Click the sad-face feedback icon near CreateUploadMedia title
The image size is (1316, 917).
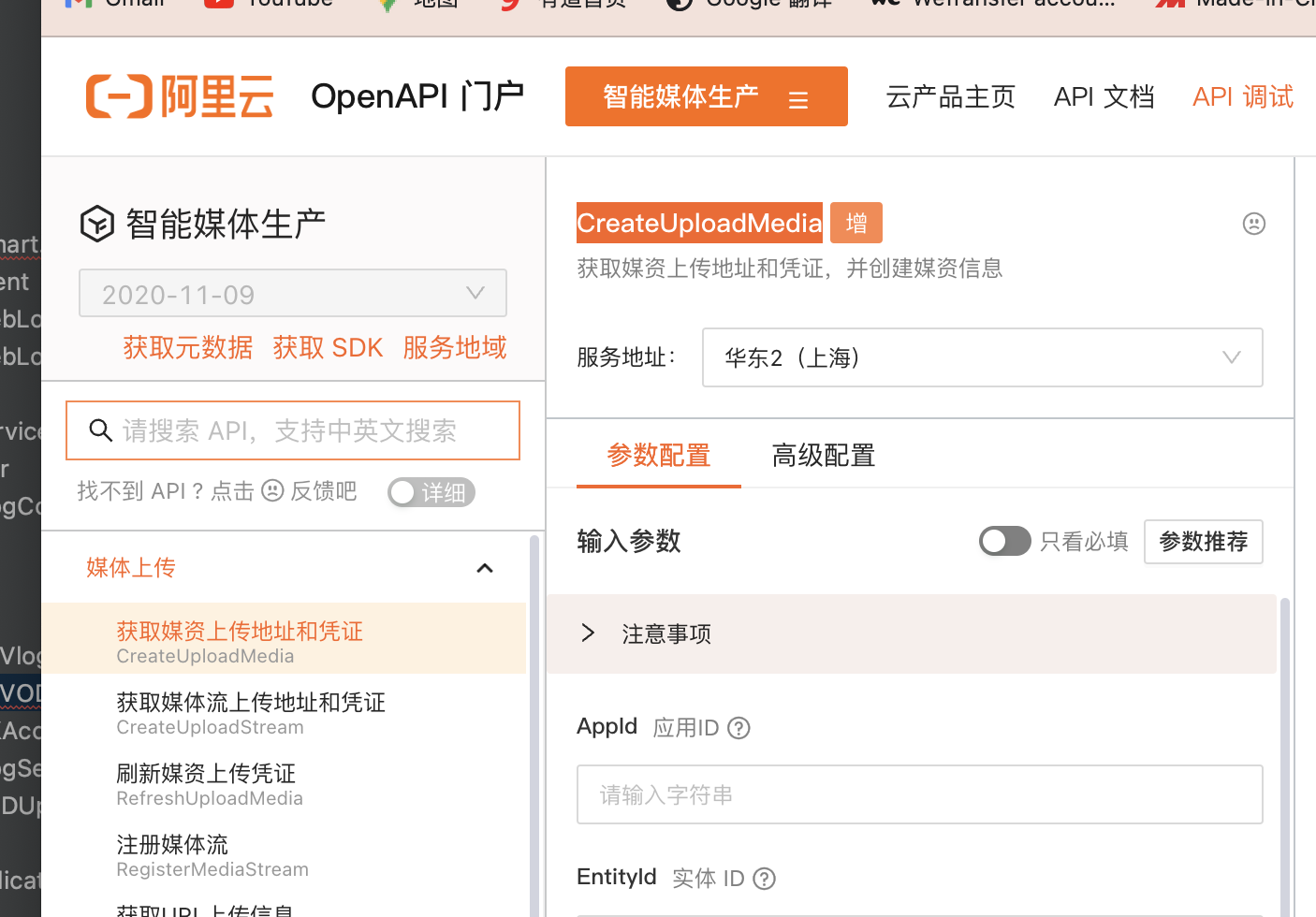1253,224
